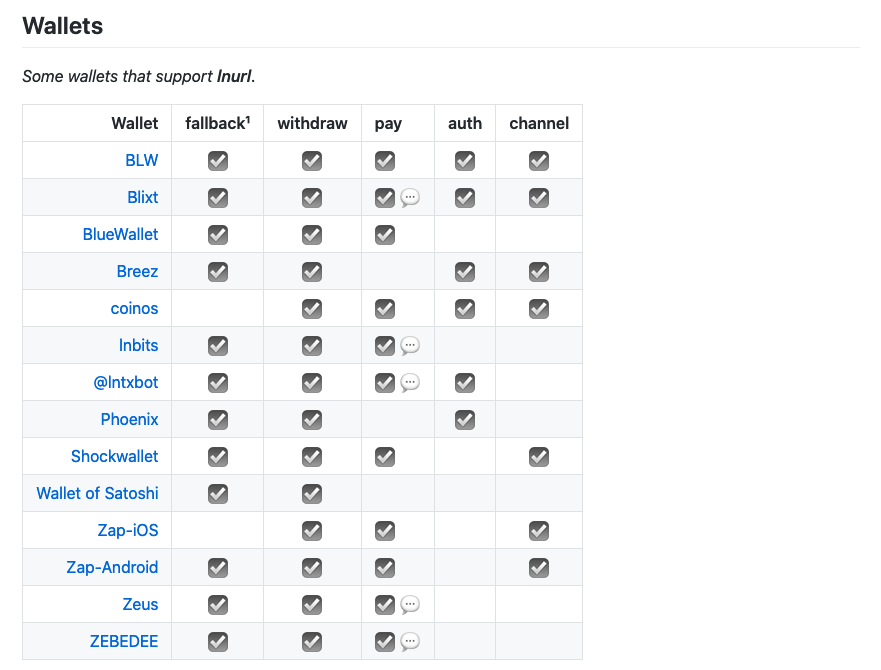Open the BlueWallet link
This screenshot has width=881, height=670.
coord(120,234)
